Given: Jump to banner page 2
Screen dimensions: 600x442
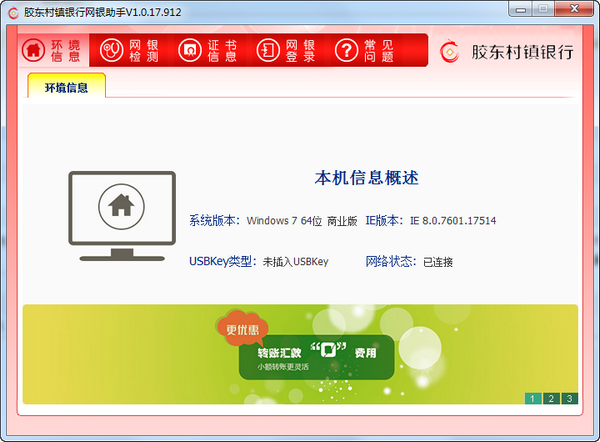Looking at the screenshot, I should pos(550,399).
